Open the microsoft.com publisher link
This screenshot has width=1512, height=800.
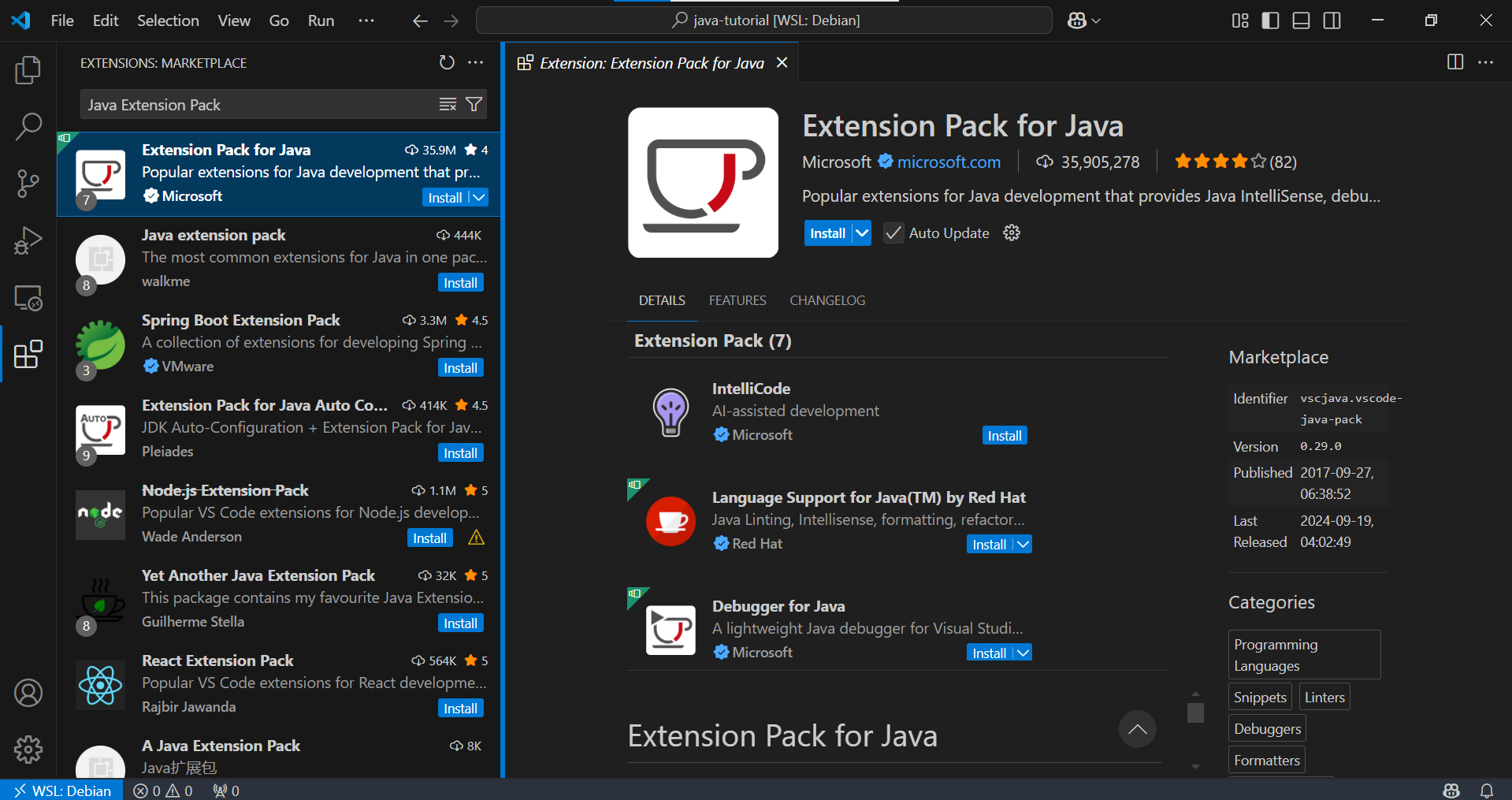tap(949, 162)
